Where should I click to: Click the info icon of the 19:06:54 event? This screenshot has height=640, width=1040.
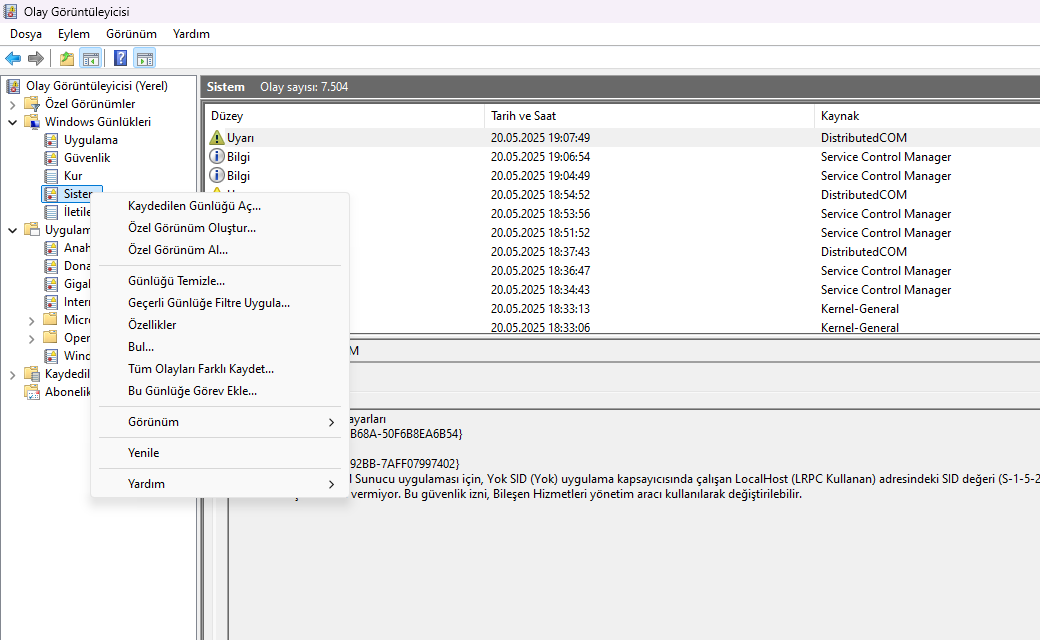217,157
